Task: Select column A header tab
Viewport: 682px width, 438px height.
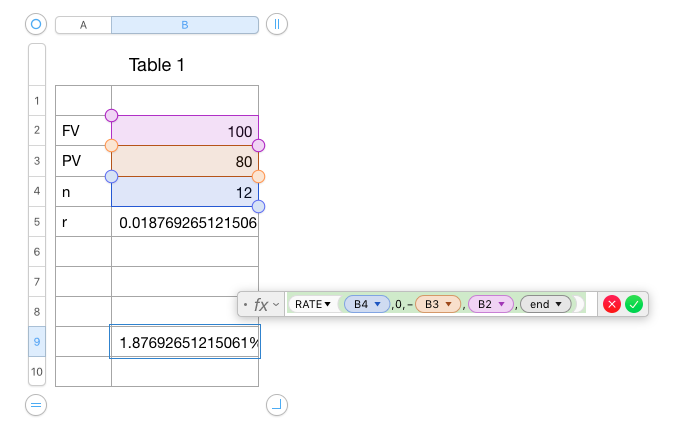Action: [83, 25]
